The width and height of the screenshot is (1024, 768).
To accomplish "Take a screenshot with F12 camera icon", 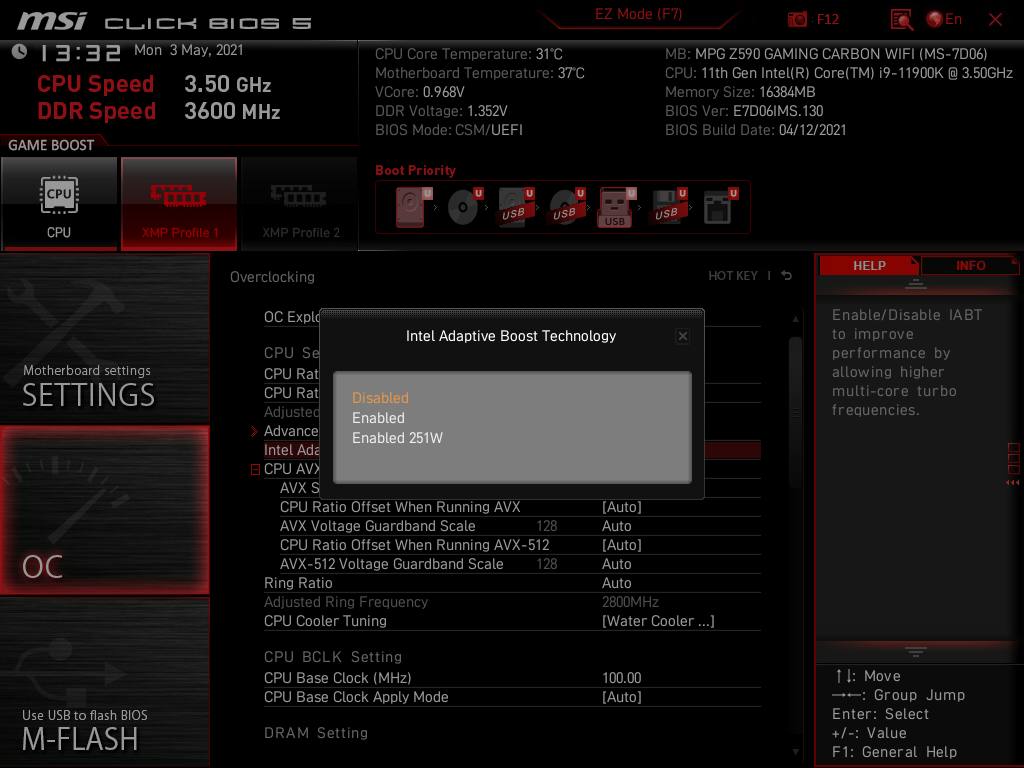I will pos(797,20).
